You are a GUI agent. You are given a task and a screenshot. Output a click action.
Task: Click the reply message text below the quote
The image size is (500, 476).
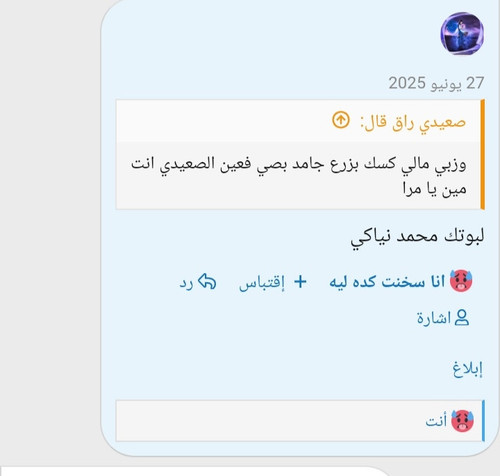(417, 237)
